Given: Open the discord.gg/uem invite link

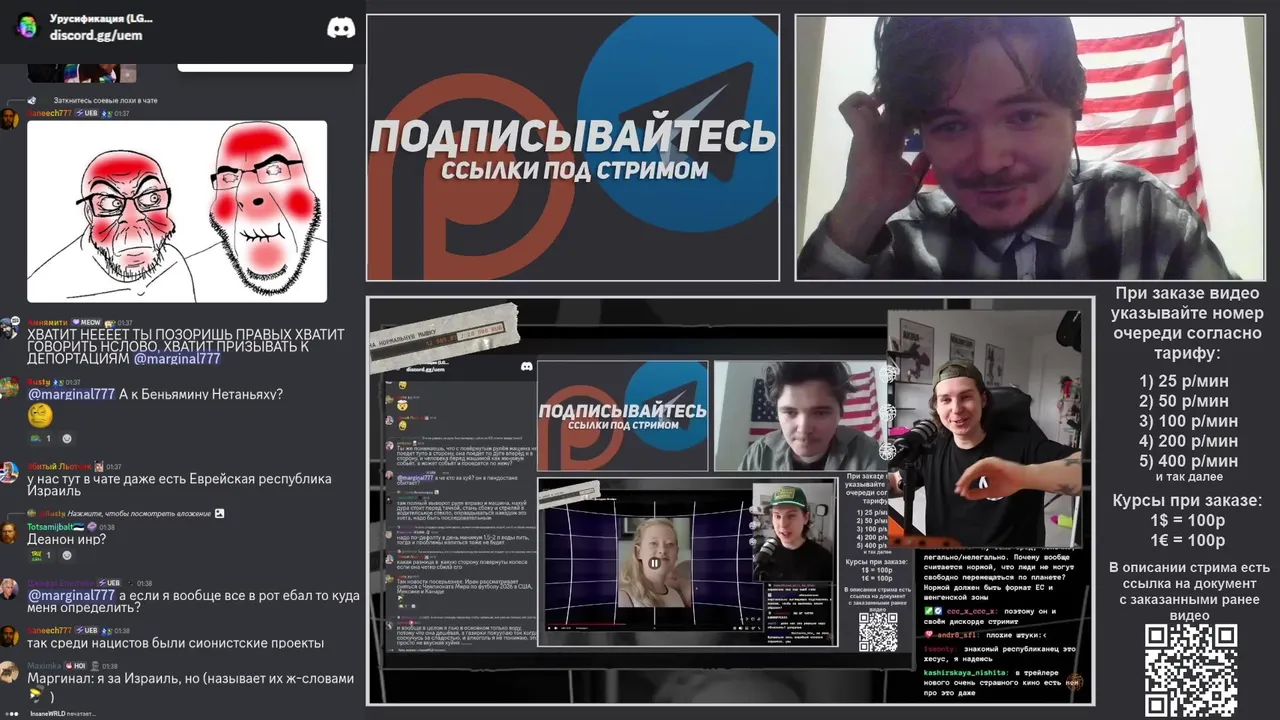Looking at the screenshot, I should coord(96,35).
